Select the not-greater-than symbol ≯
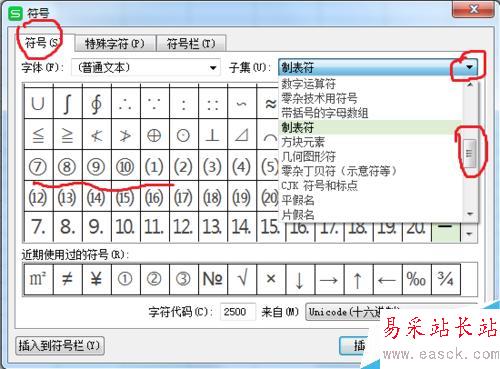 coord(126,135)
